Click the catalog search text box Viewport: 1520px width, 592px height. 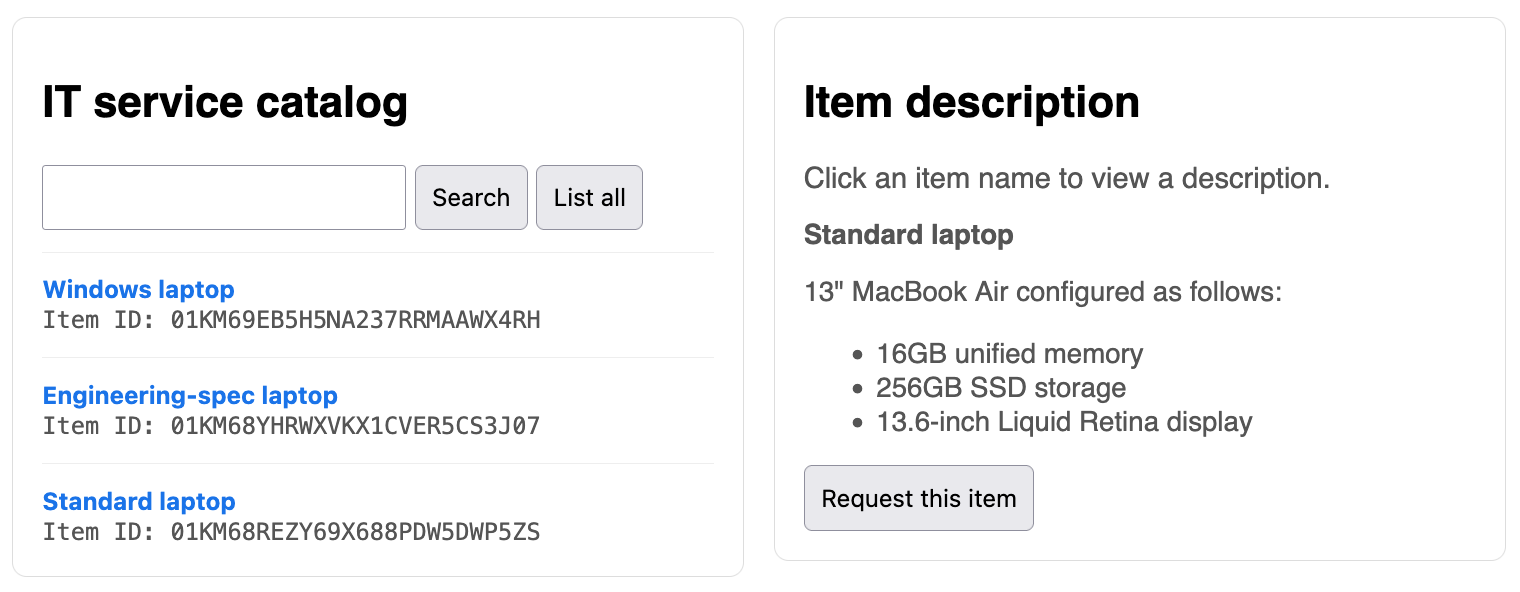click(223, 198)
